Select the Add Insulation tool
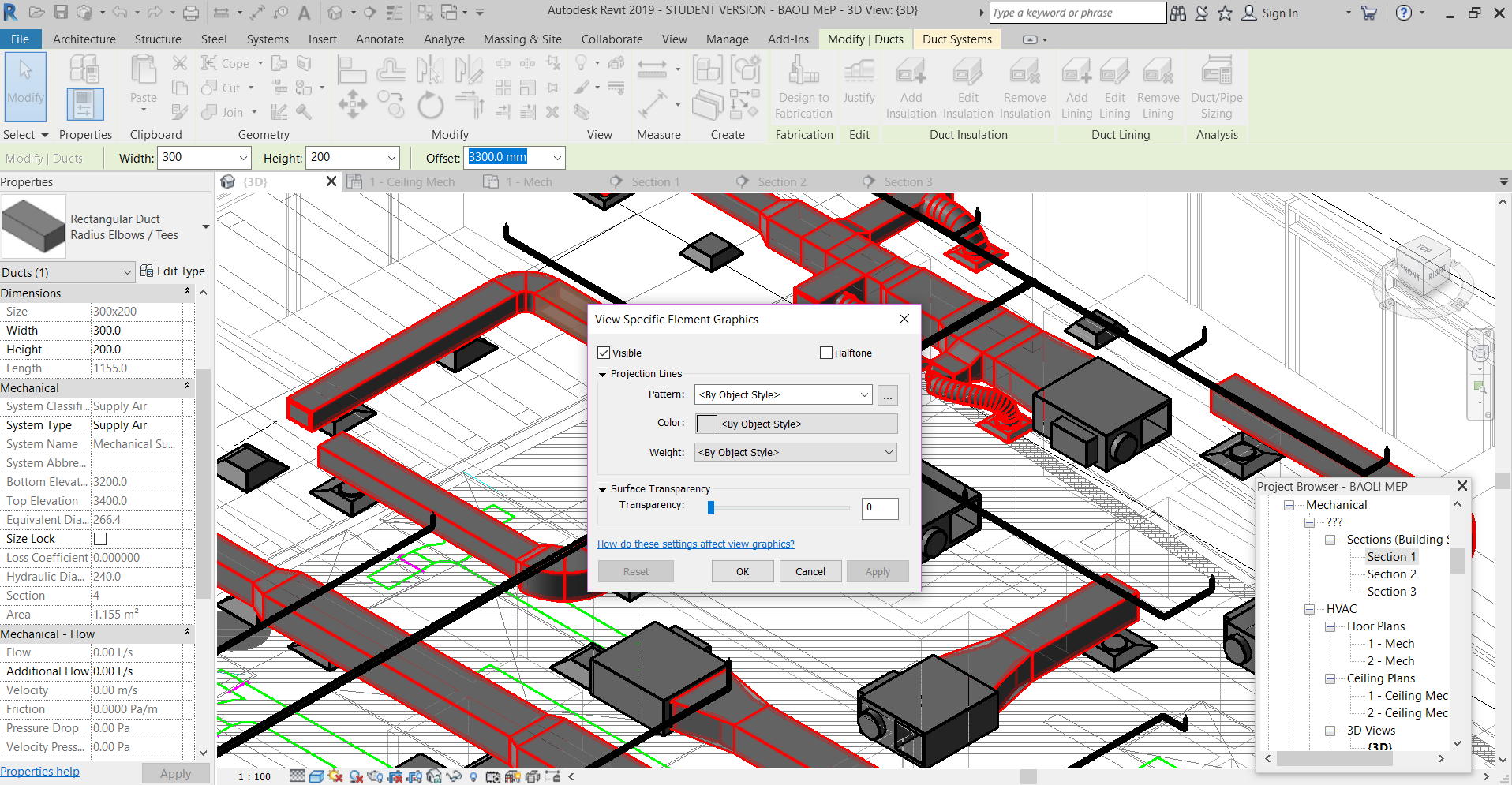 [911, 87]
